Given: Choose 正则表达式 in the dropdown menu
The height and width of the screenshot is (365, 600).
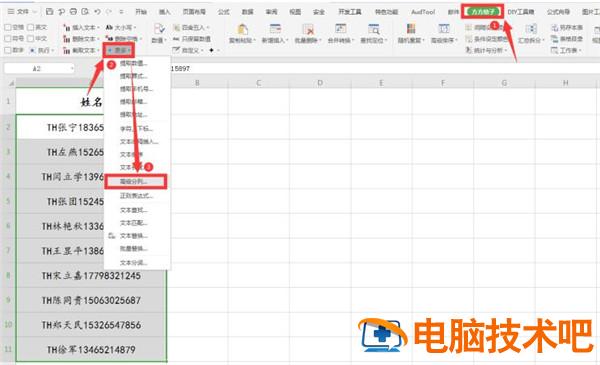Looking at the screenshot, I should click(x=137, y=196).
